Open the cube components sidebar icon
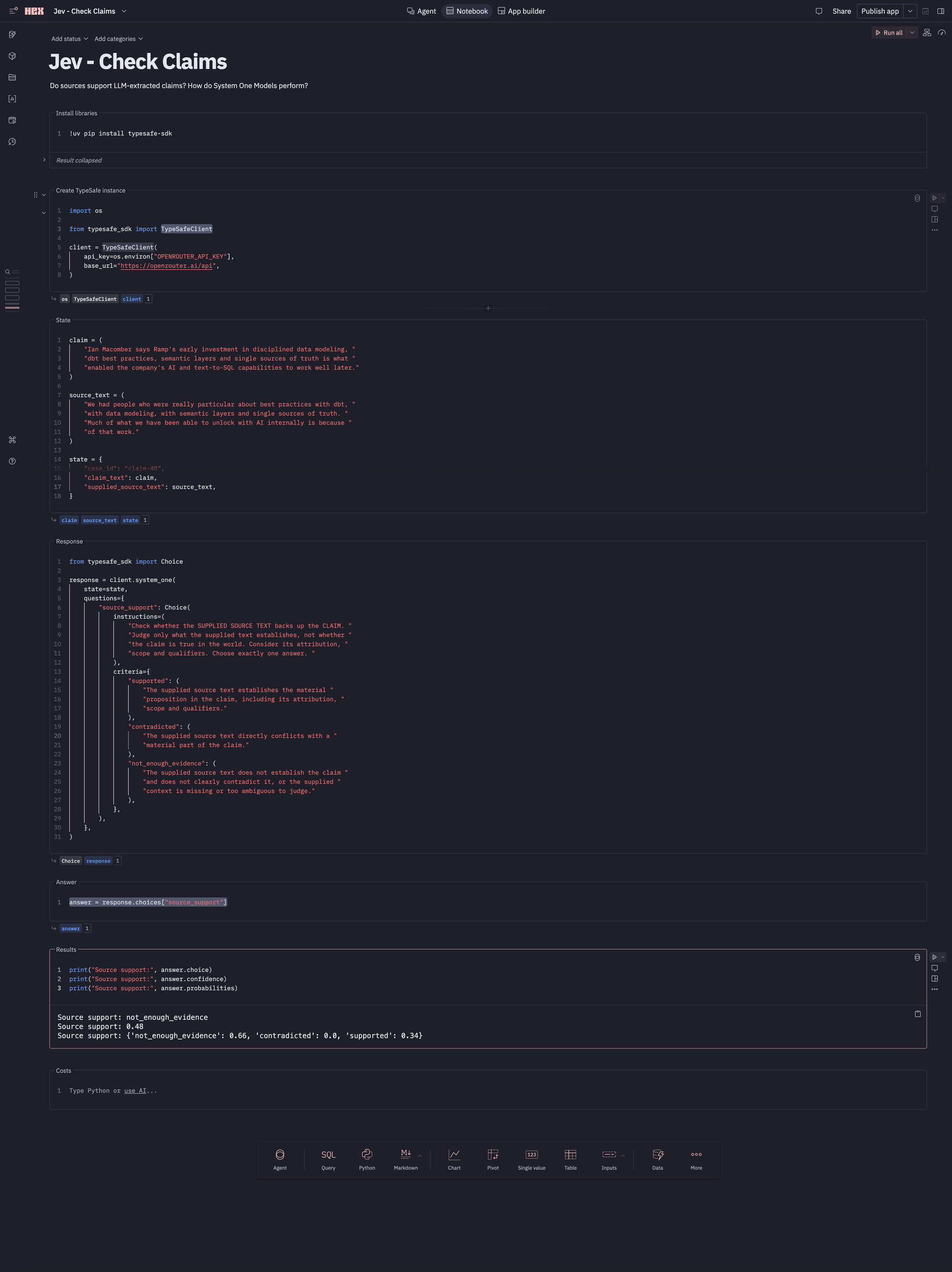This screenshot has width=952, height=1272. (12, 56)
